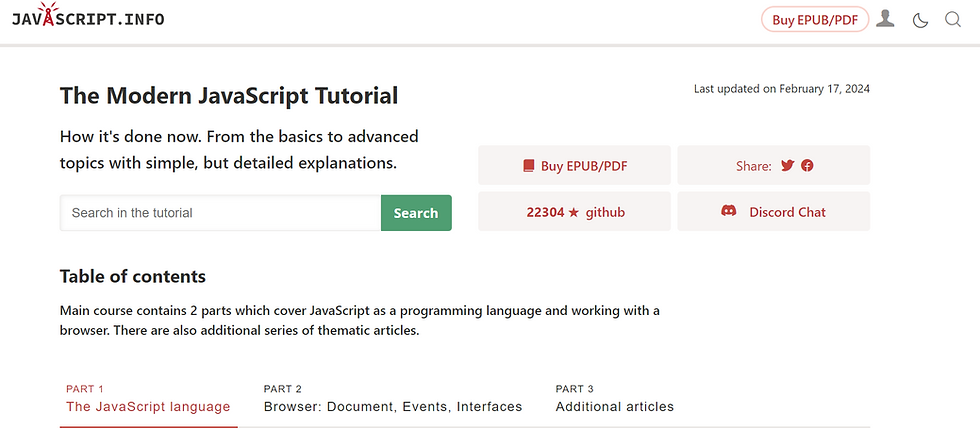Select Part 1 The JavaScript language tab

click(x=148, y=399)
